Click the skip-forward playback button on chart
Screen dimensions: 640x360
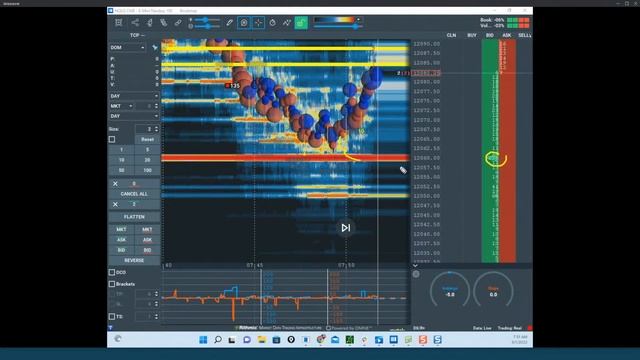click(x=346, y=228)
